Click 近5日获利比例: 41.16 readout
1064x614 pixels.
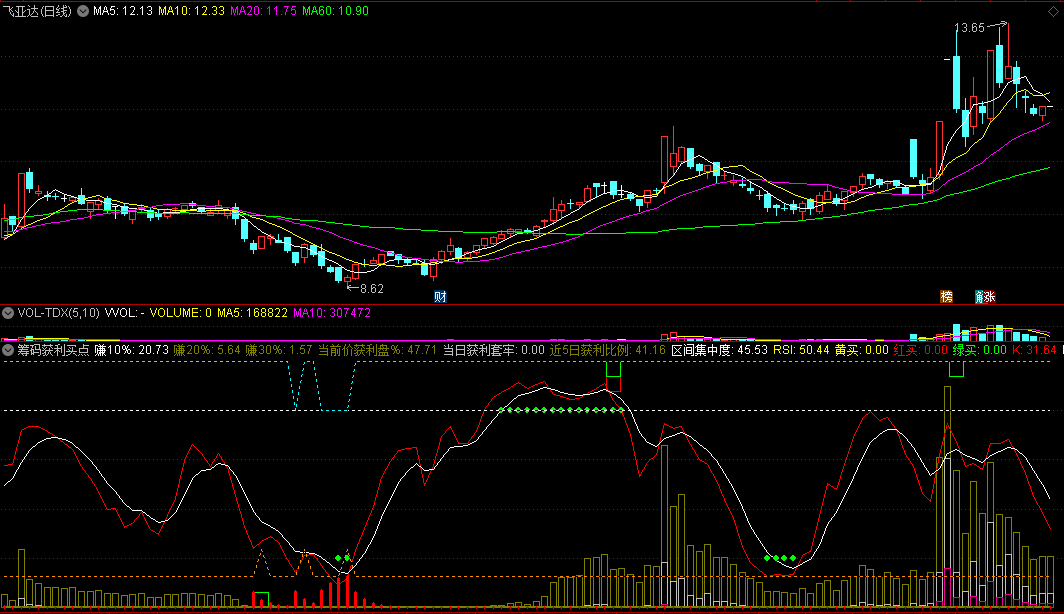[x=608, y=350]
